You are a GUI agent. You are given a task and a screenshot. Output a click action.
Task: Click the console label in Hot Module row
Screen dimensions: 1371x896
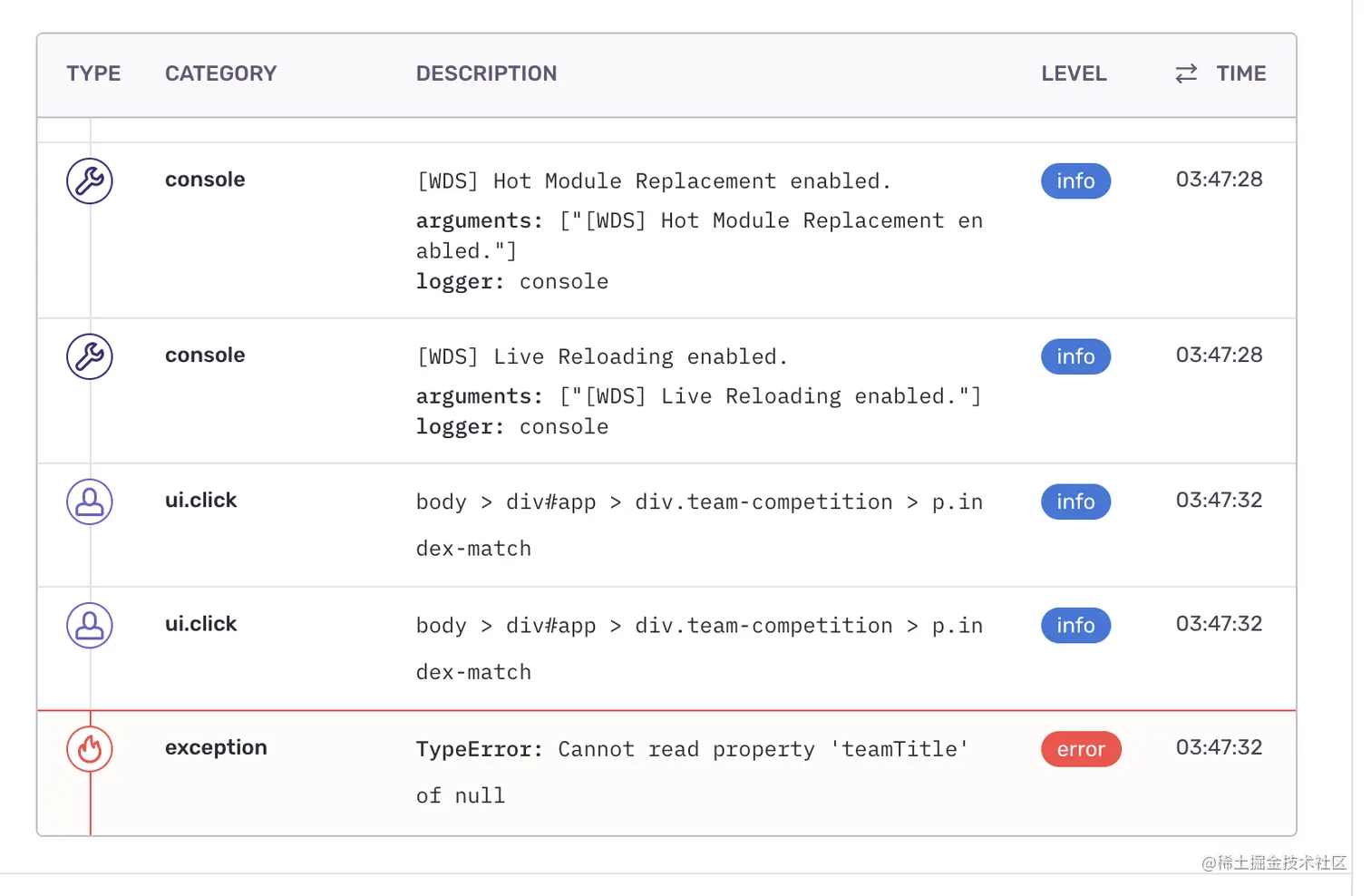click(205, 180)
